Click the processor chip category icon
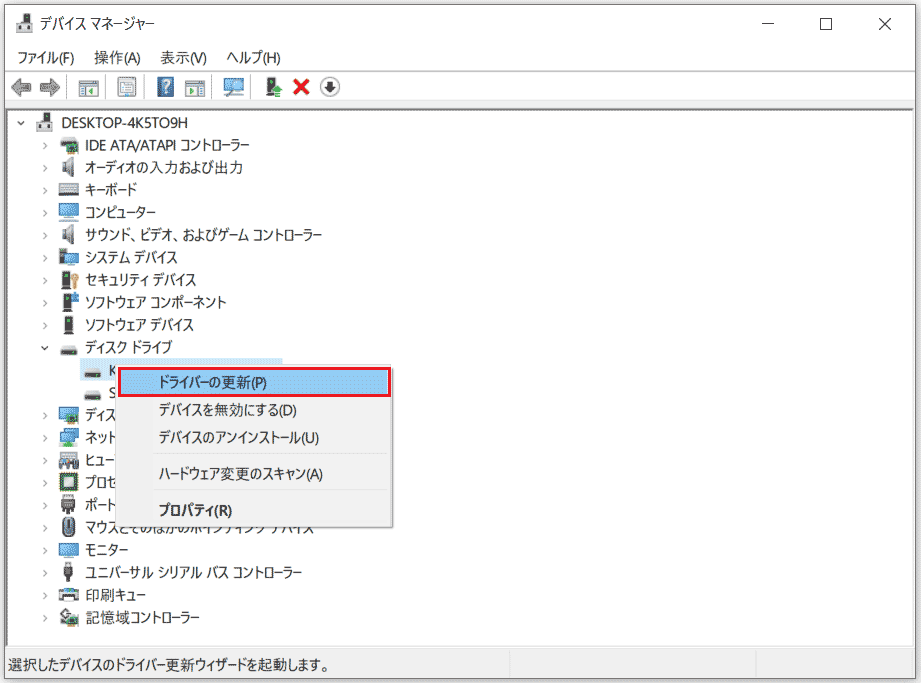The width and height of the screenshot is (921, 683). point(69,482)
